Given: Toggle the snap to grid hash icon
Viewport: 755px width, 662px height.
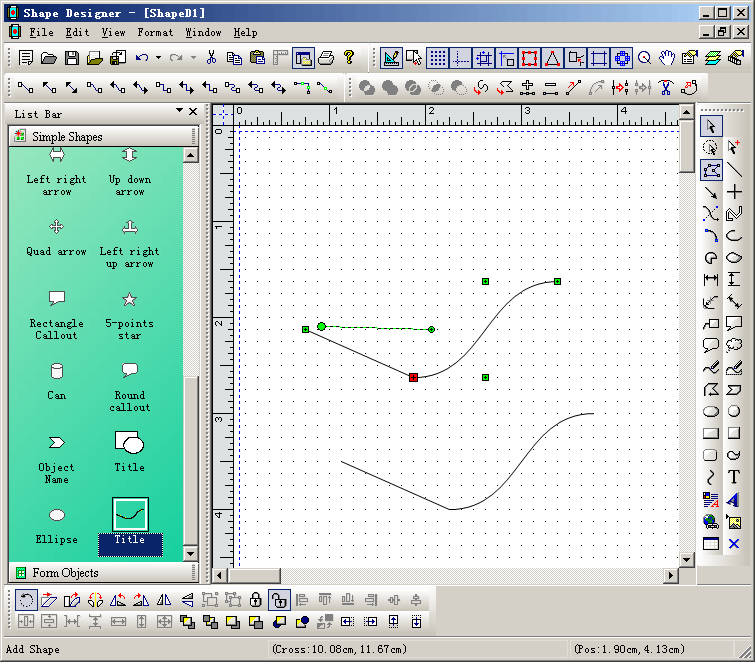Looking at the screenshot, I should [x=484, y=58].
